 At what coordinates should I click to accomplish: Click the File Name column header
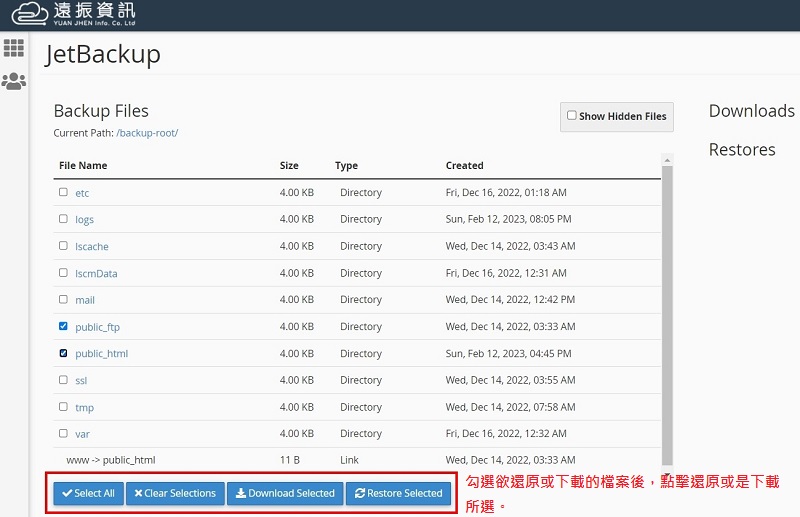pos(83,165)
